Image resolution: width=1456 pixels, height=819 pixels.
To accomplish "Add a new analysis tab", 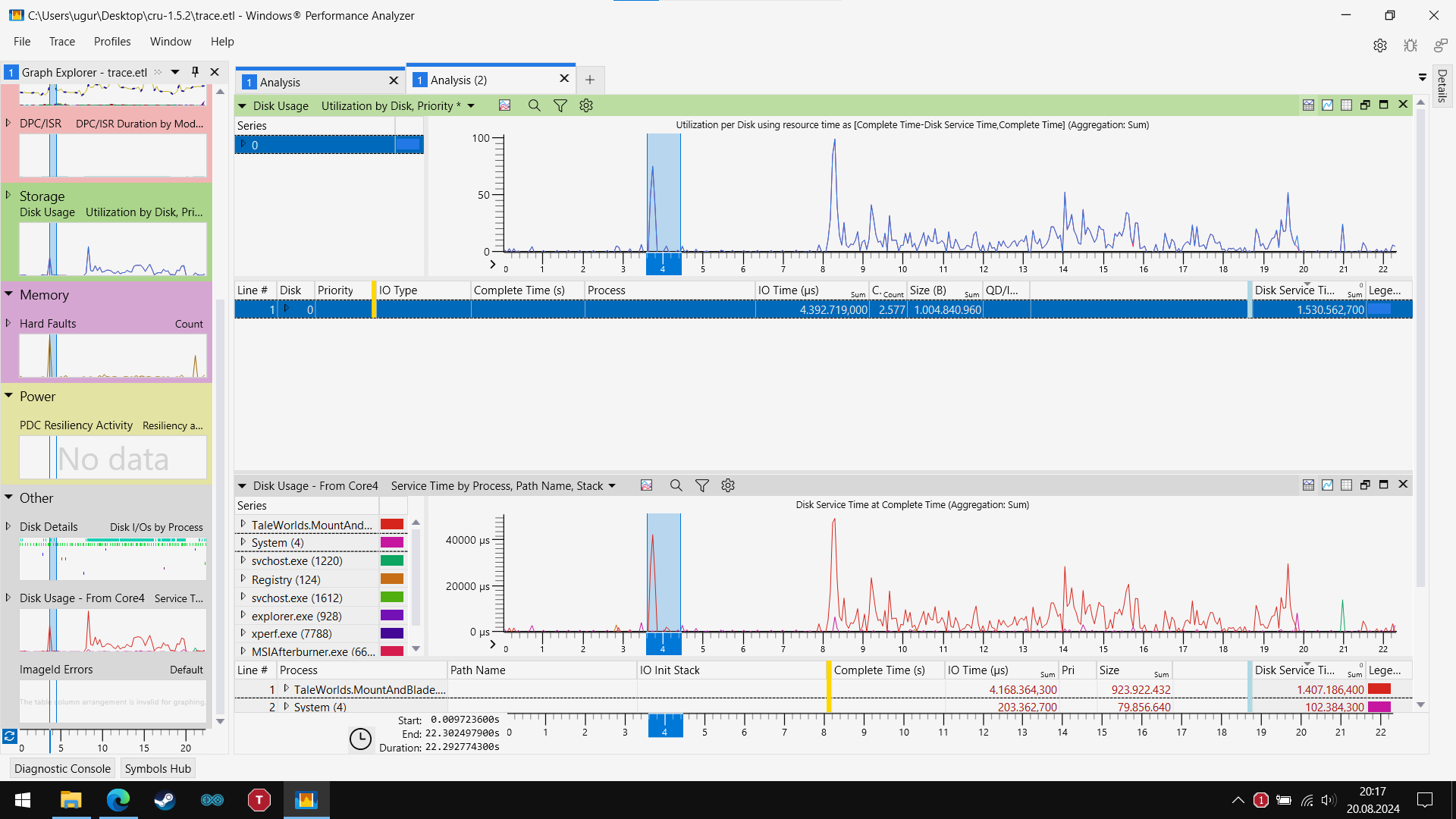I will tap(590, 80).
